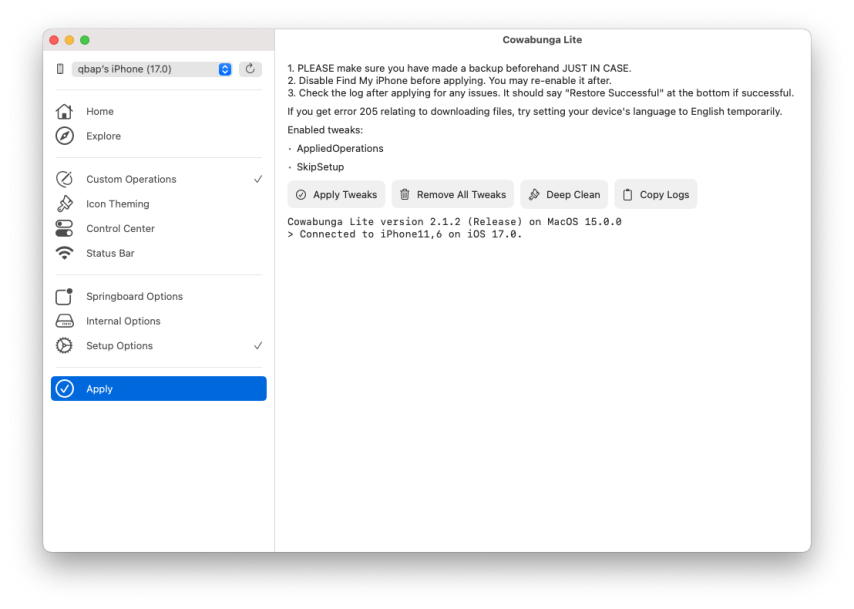Click the Custom Operations pencil-circle icon

click(x=64, y=179)
